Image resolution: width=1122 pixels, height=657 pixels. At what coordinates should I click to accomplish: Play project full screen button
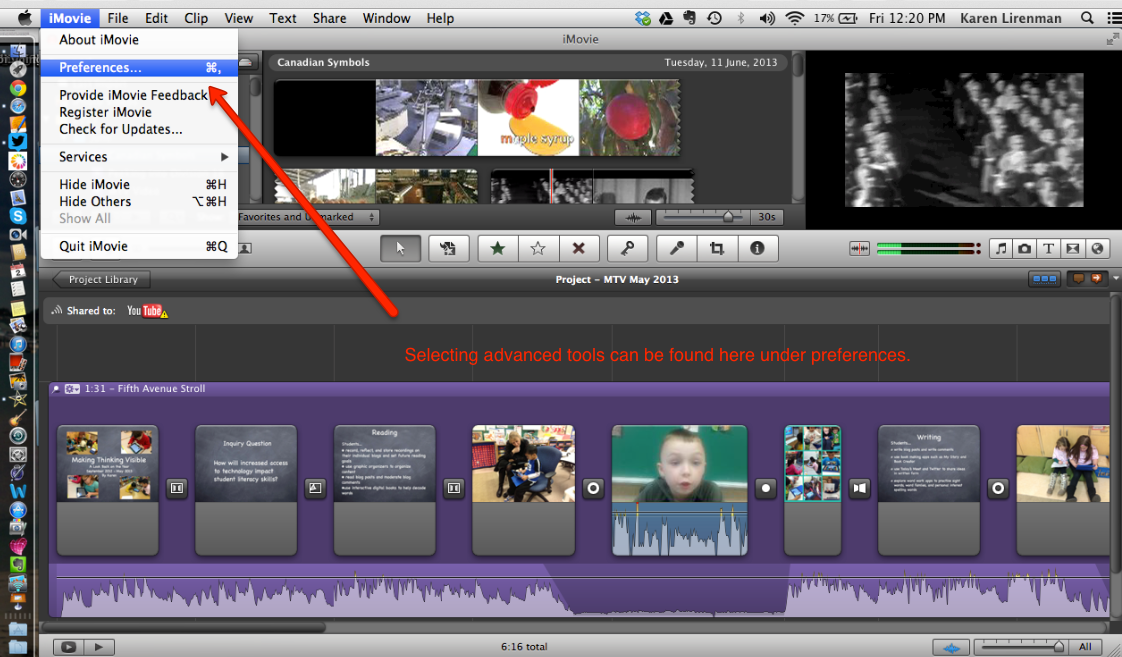pos(69,647)
